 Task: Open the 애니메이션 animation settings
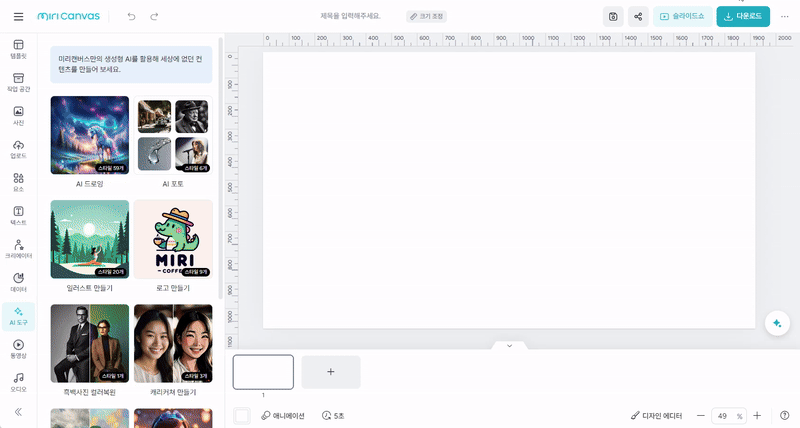click(283, 416)
